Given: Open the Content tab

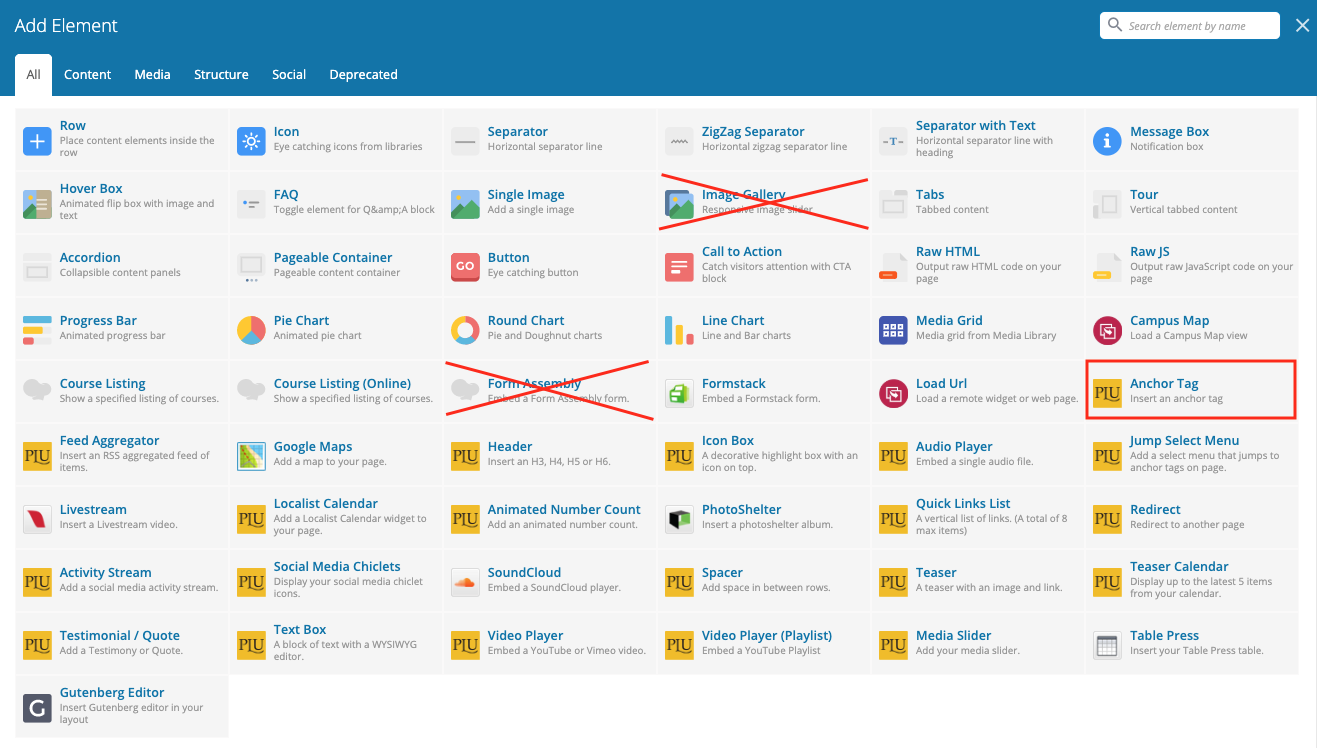Looking at the screenshot, I should click(88, 74).
